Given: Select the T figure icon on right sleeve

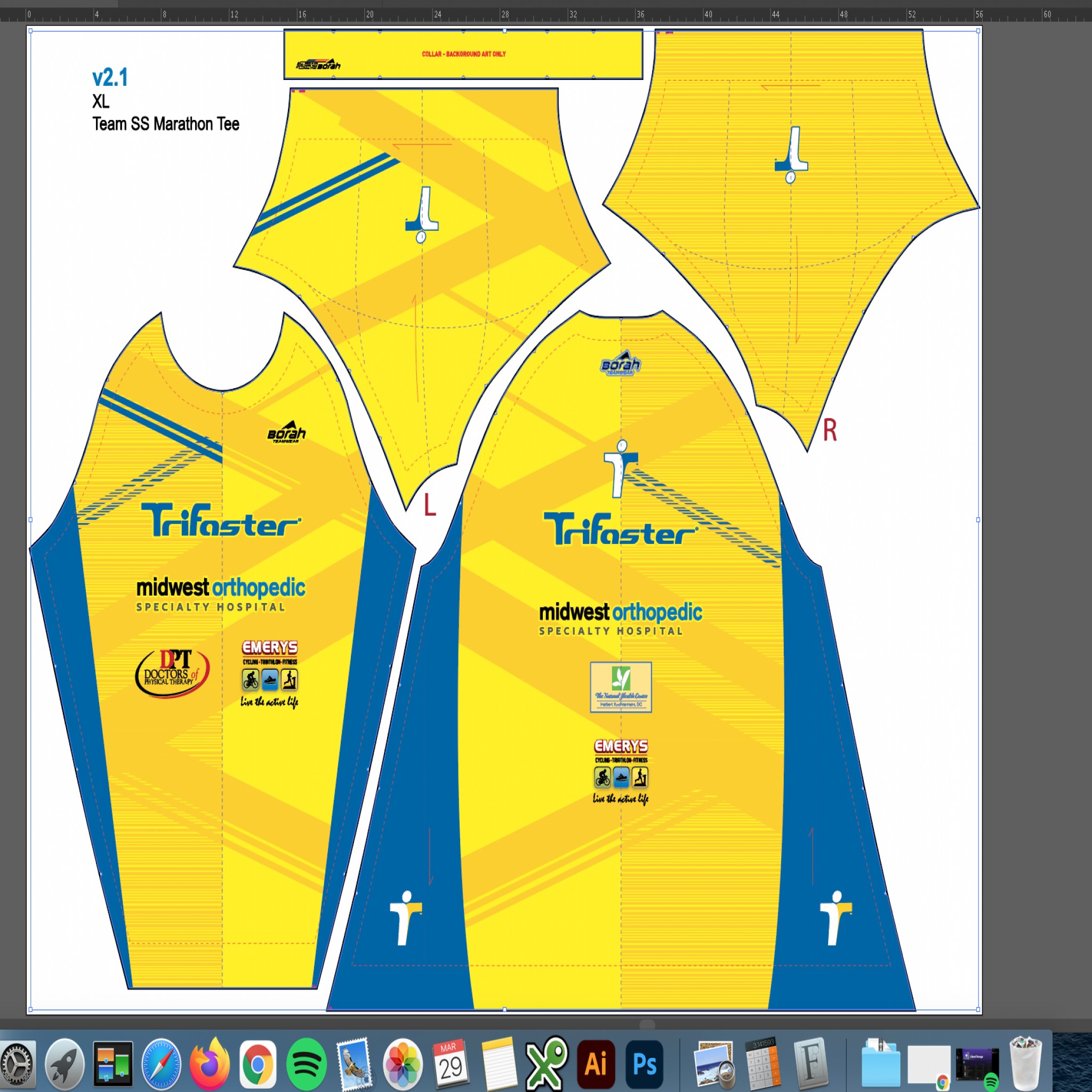Looking at the screenshot, I should (791, 155).
